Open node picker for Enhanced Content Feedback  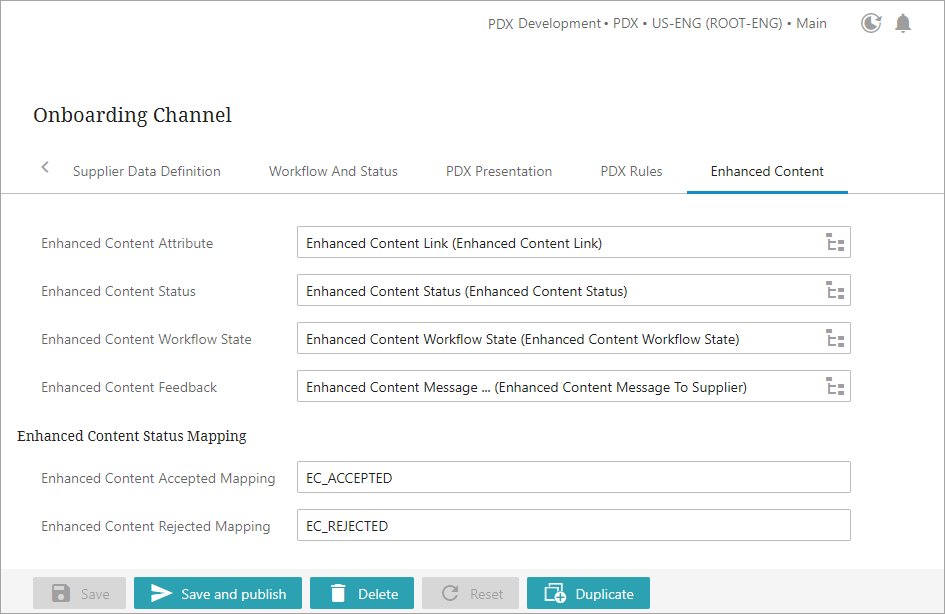tap(835, 387)
